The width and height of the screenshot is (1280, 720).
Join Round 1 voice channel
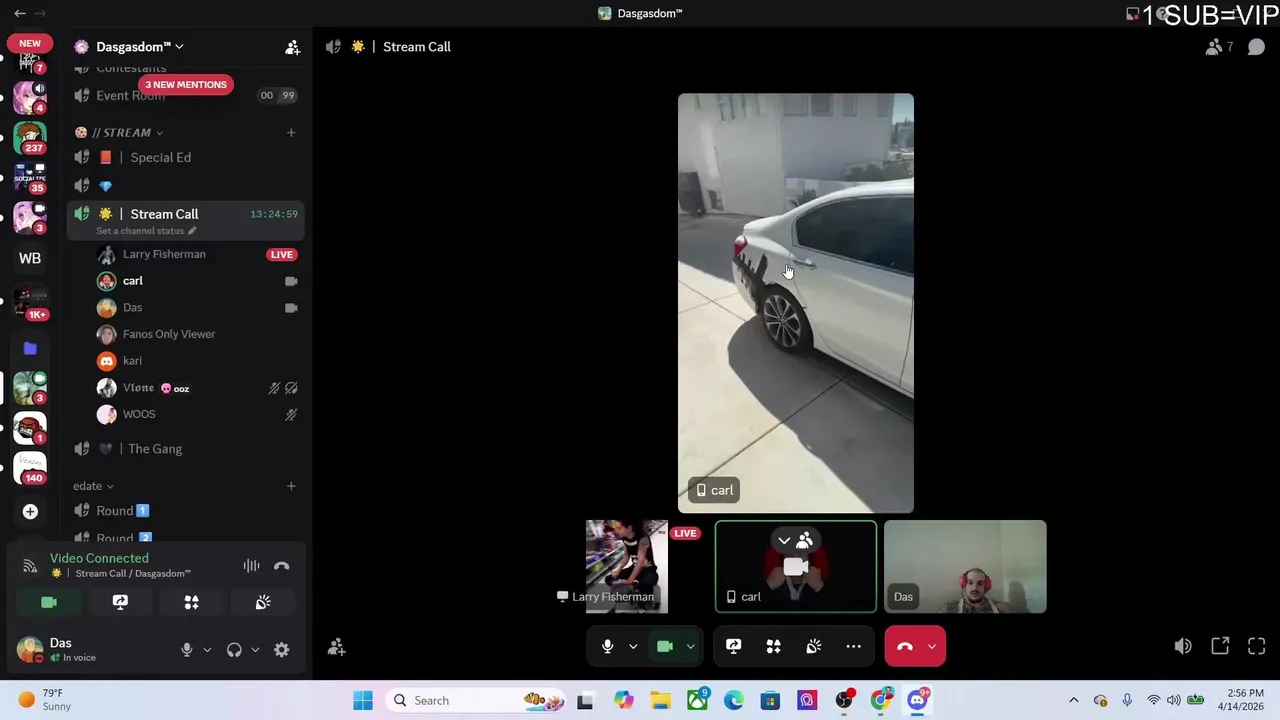(122, 511)
